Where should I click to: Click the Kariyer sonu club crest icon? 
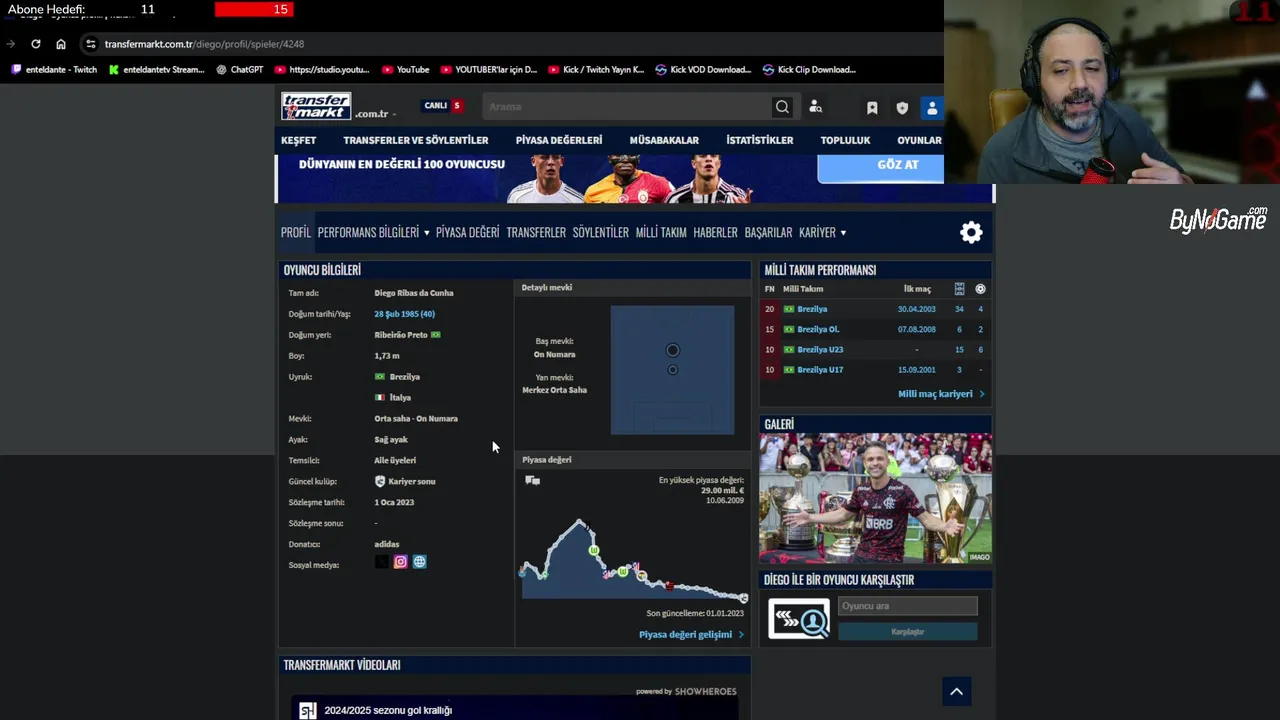(380, 481)
